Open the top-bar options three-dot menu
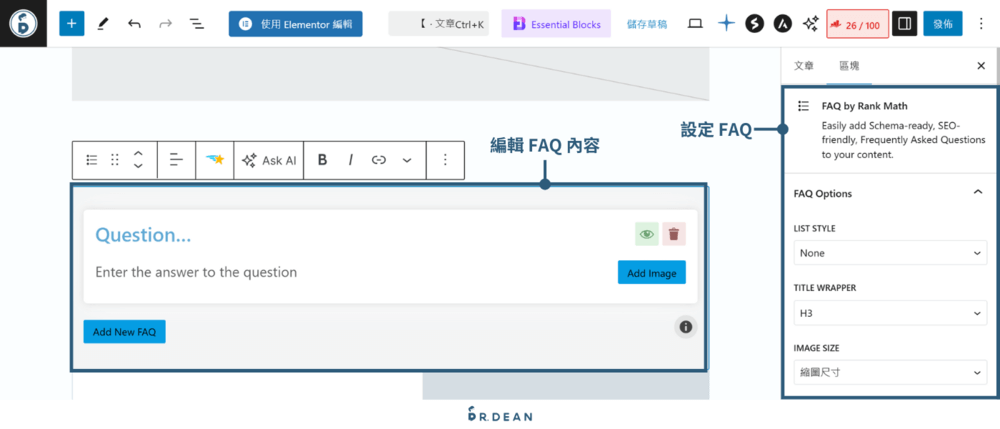Screen dimensions: 1000x429 click(x=981, y=24)
